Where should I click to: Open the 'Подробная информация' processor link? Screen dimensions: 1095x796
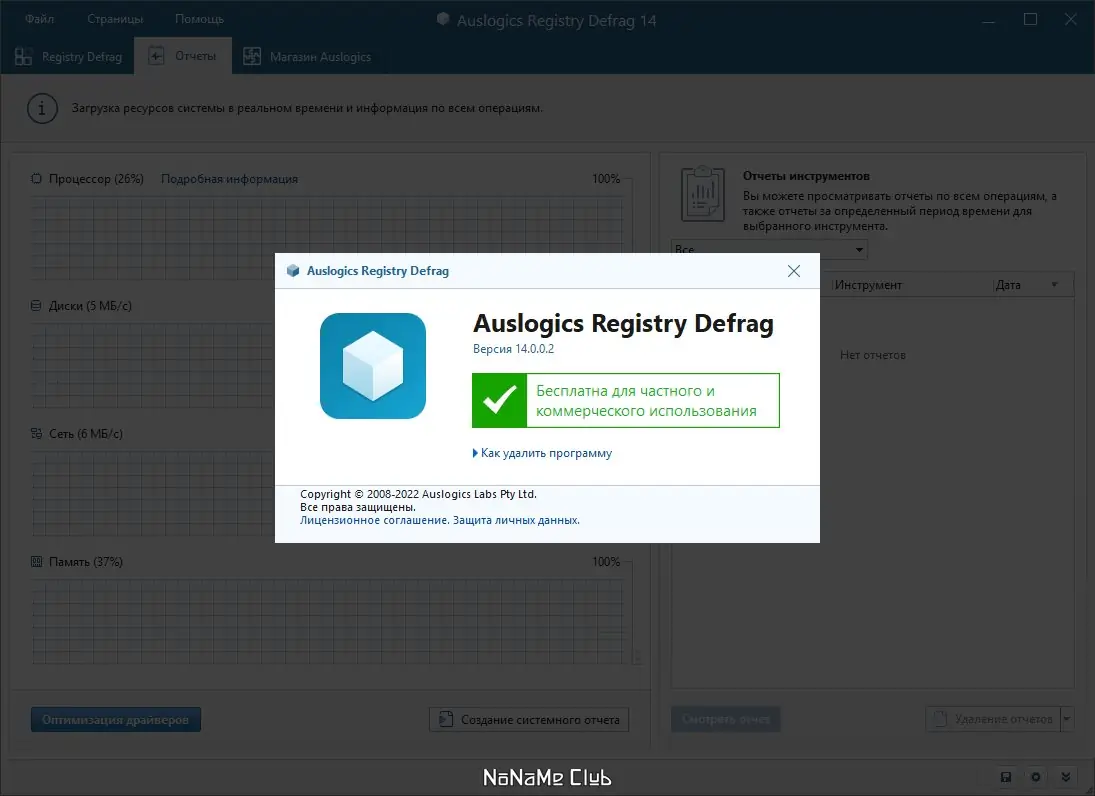229,179
